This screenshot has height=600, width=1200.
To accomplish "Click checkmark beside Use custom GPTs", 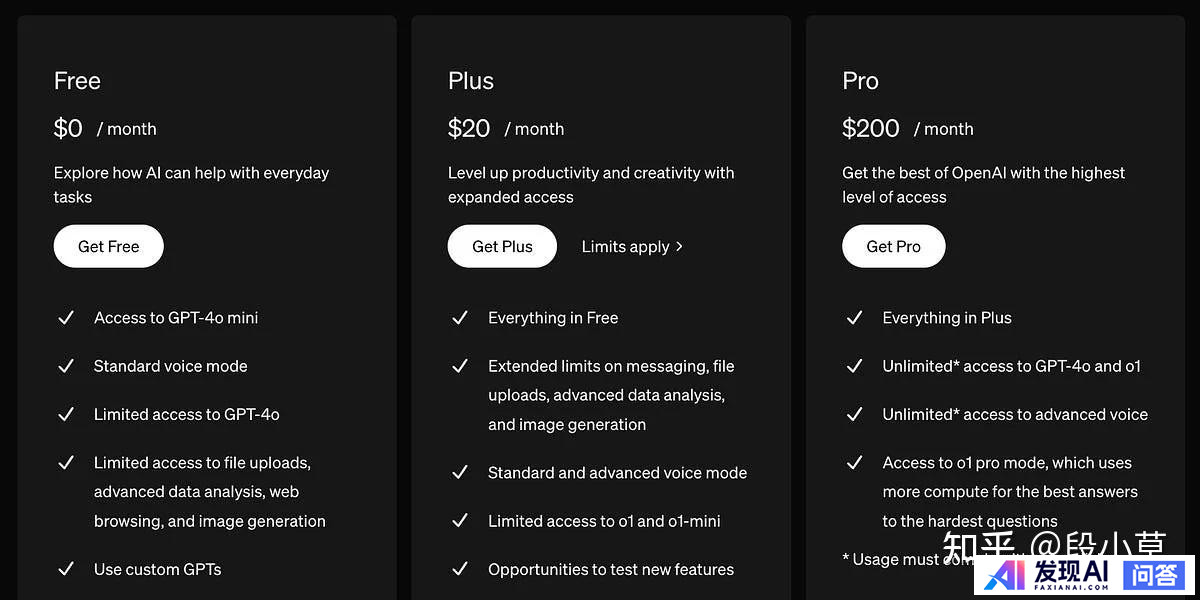I will click(x=66, y=569).
